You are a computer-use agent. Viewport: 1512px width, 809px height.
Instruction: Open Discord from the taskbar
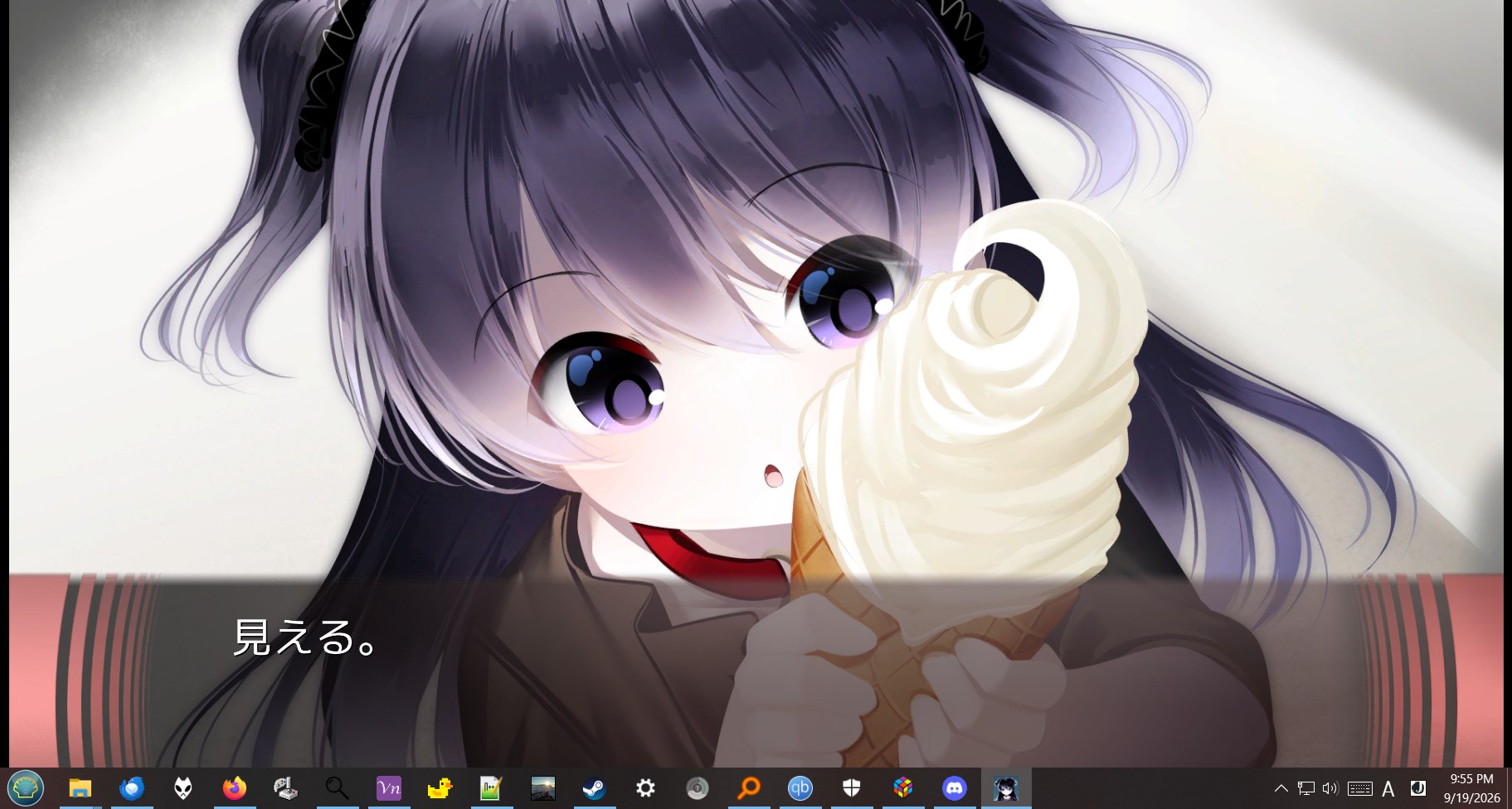(954, 787)
